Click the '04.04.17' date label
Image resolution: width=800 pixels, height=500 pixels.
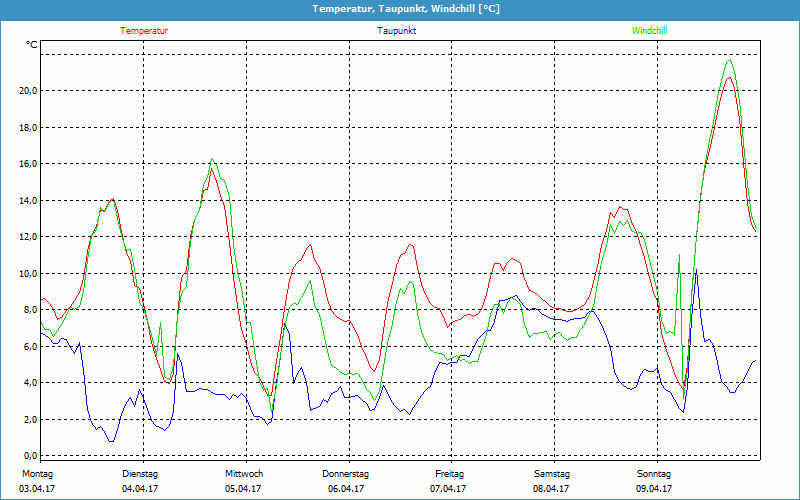click(140, 489)
